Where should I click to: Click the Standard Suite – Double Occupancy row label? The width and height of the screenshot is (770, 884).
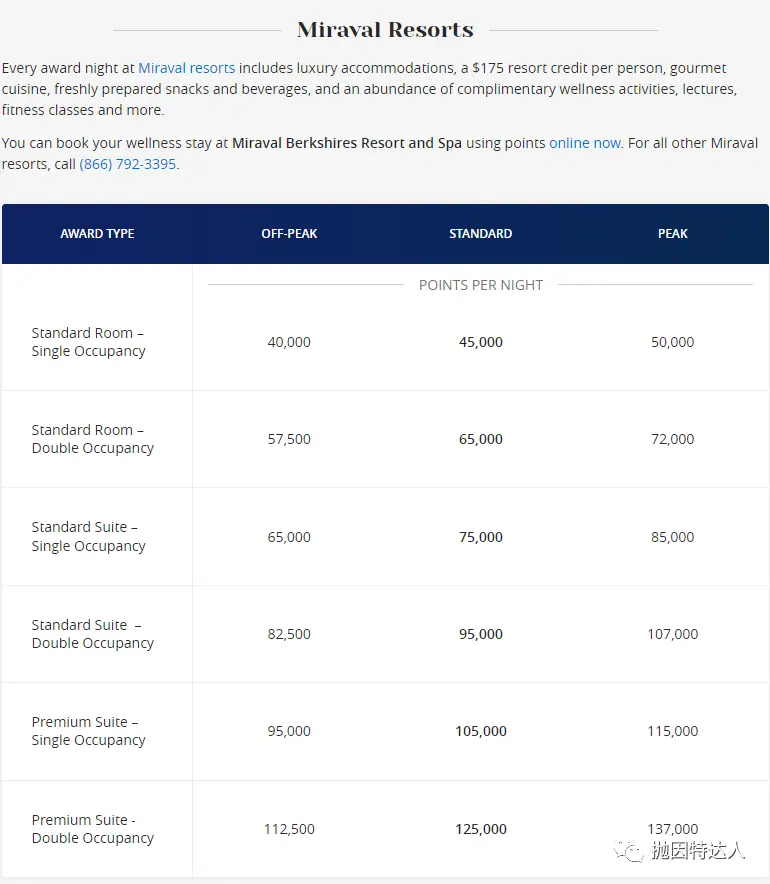pyautogui.click(x=92, y=634)
